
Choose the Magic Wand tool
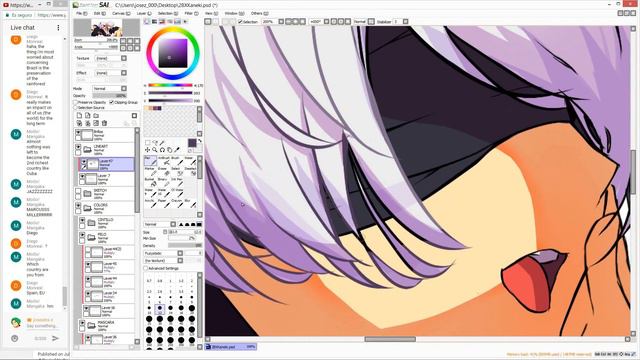coord(162,142)
